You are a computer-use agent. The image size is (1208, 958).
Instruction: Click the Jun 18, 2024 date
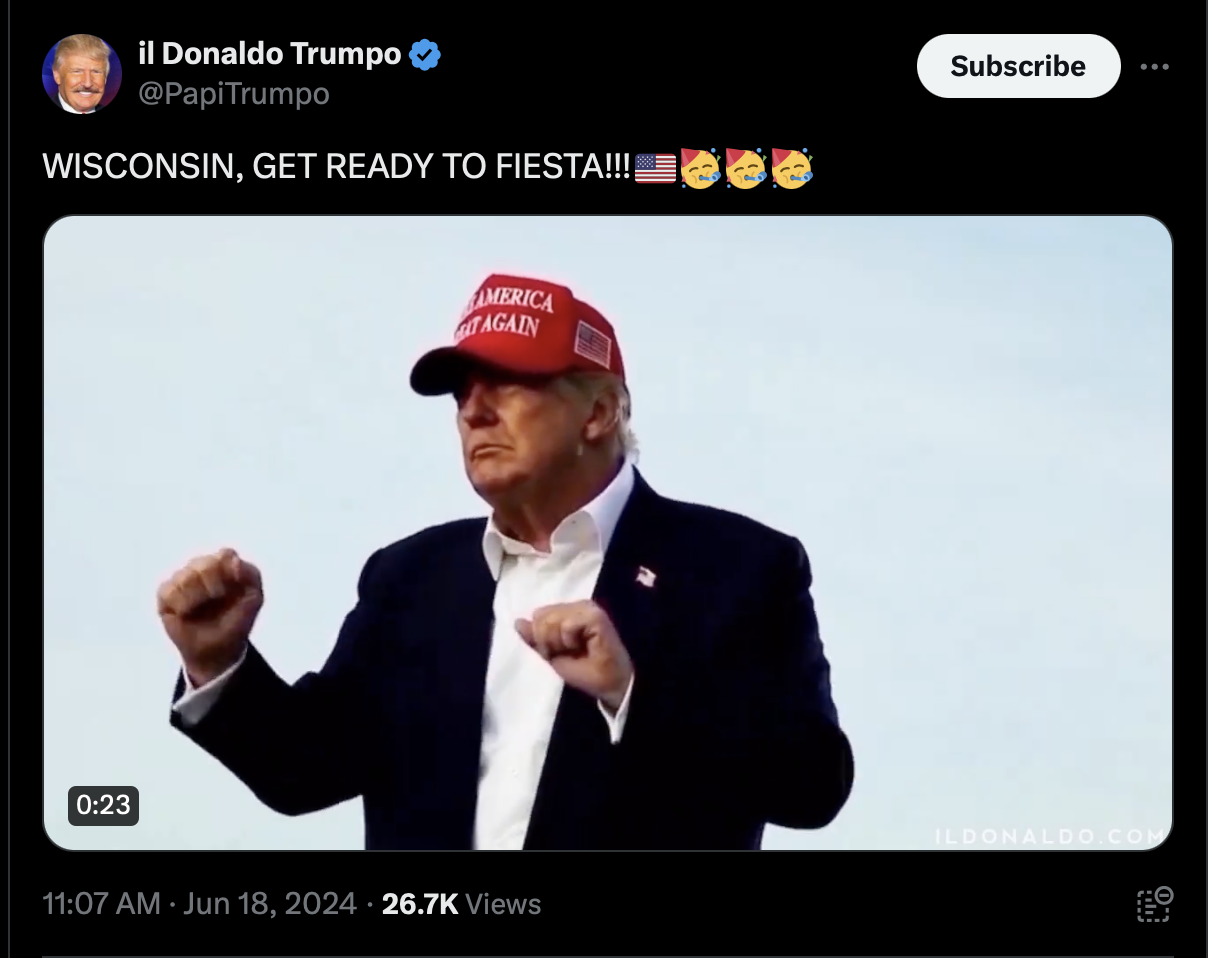(x=270, y=904)
